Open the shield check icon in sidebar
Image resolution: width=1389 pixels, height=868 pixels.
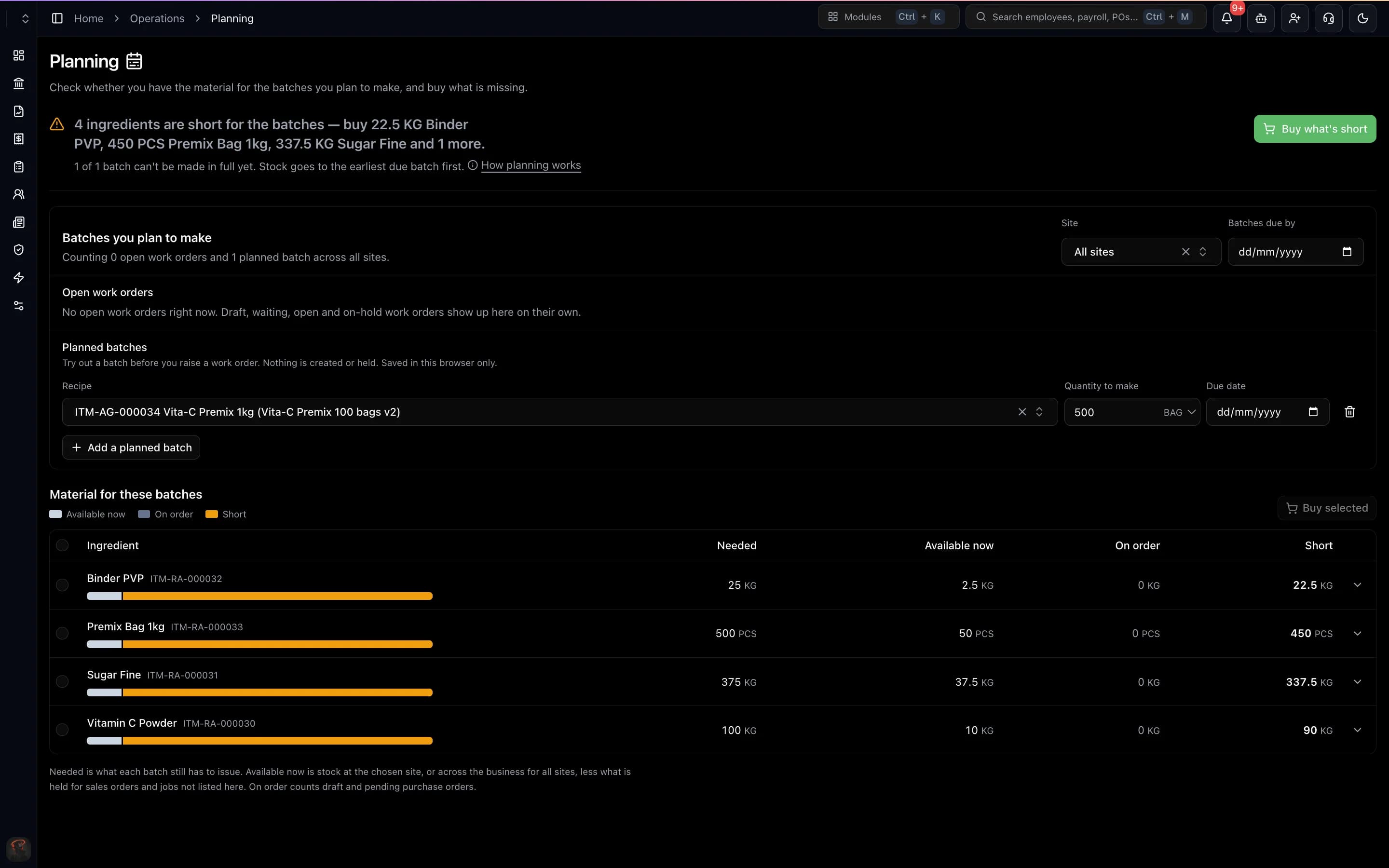click(x=18, y=250)
